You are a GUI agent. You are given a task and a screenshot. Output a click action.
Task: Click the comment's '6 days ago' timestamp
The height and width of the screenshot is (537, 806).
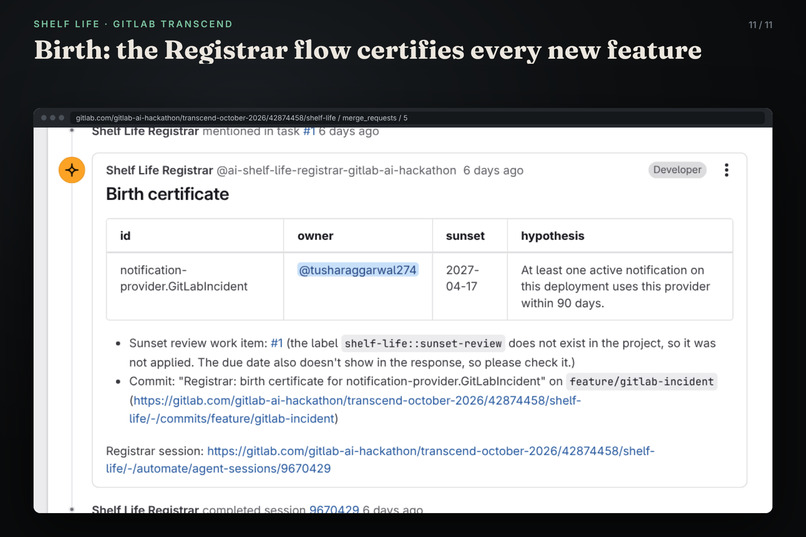click(493, 171)
